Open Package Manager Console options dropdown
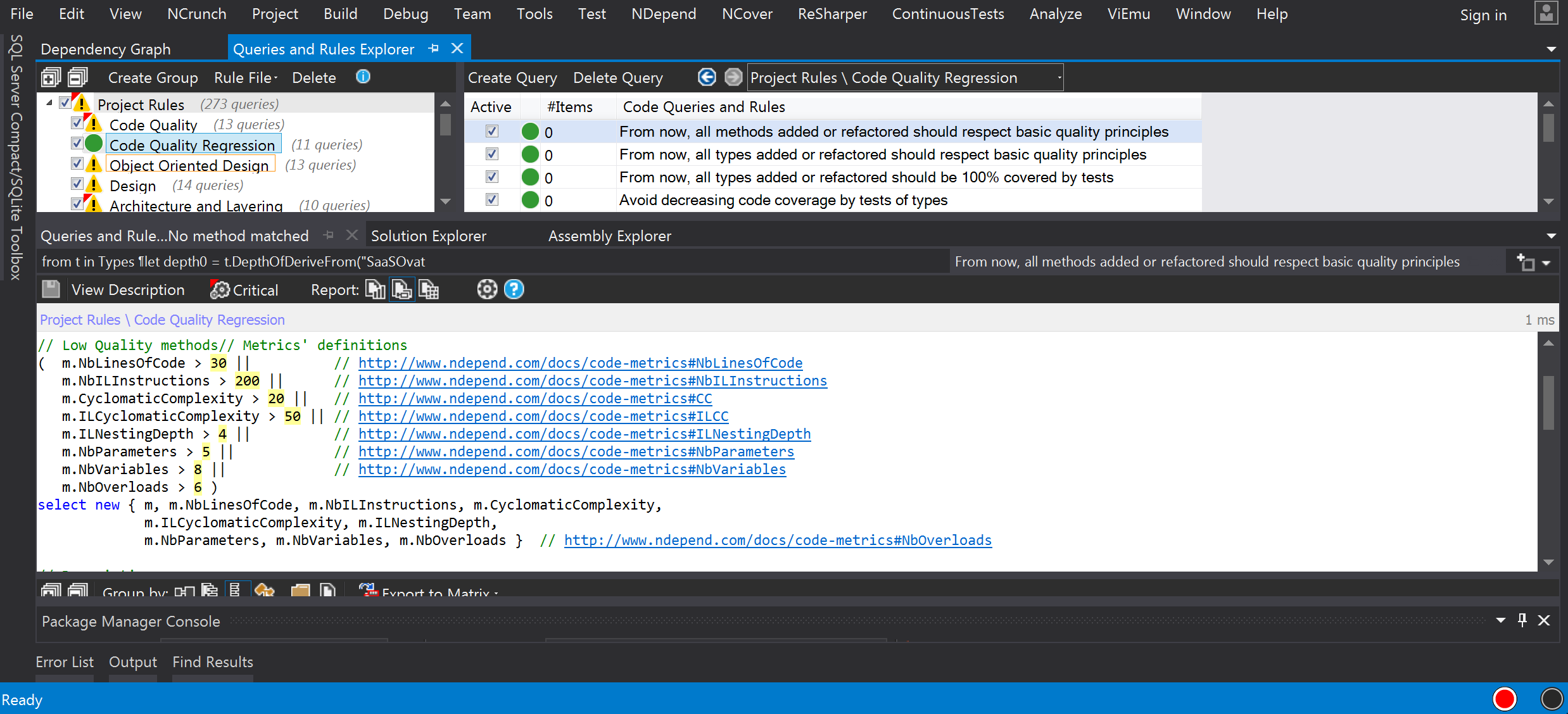1568x714 pixels. tap(1501, 620)
